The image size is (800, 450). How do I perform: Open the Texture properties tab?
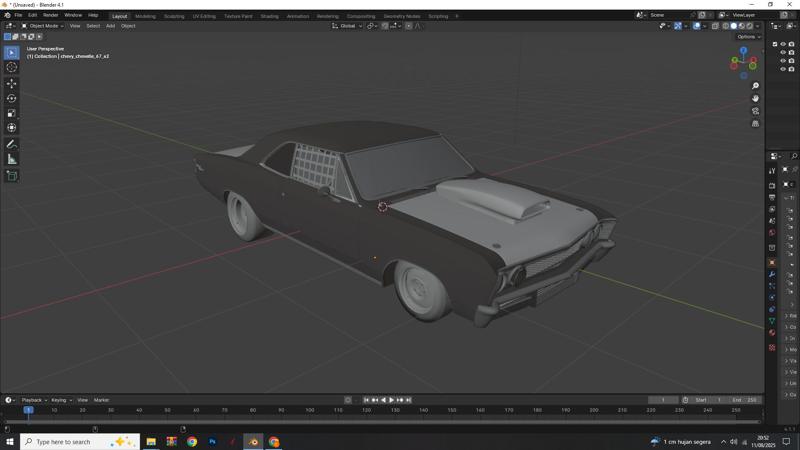(772, 347)
